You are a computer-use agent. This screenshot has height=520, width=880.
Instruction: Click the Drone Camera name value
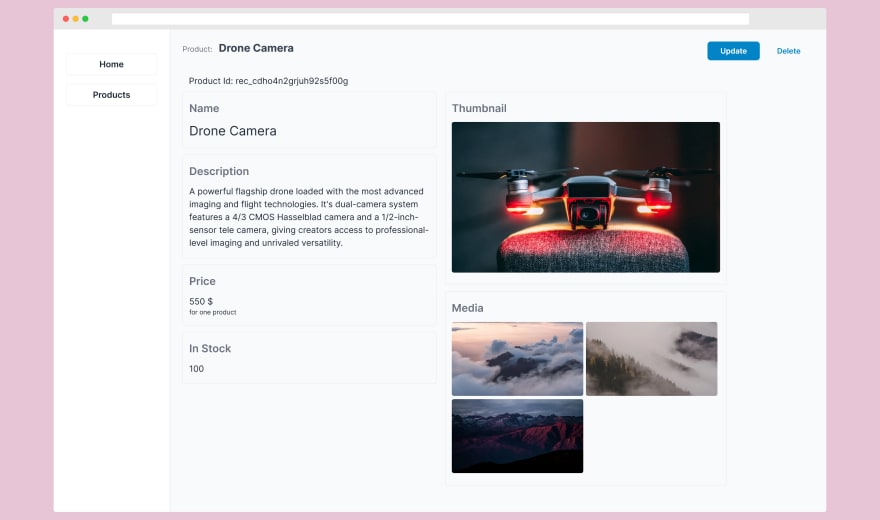pyautogui.click(x=232, y=131)
